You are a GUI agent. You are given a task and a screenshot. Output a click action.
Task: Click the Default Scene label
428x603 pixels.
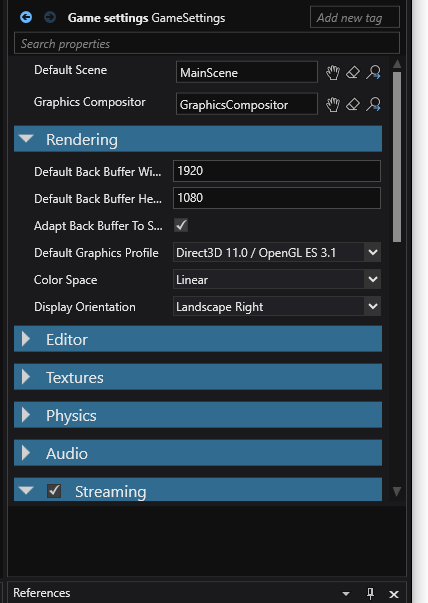click(70, 70)
